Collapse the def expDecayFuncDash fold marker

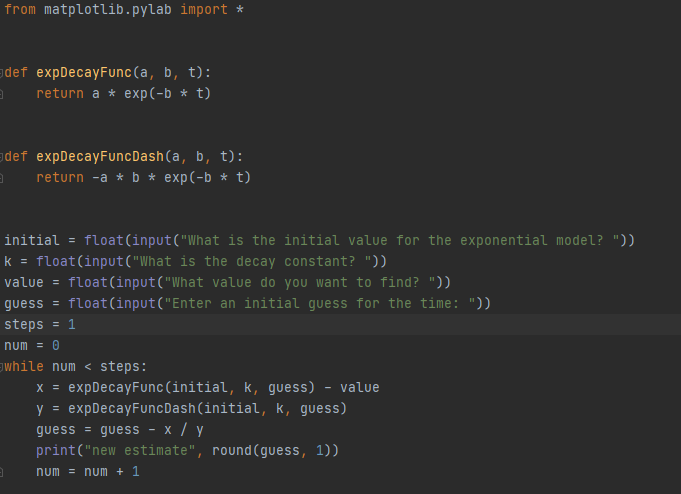(2, 156)
